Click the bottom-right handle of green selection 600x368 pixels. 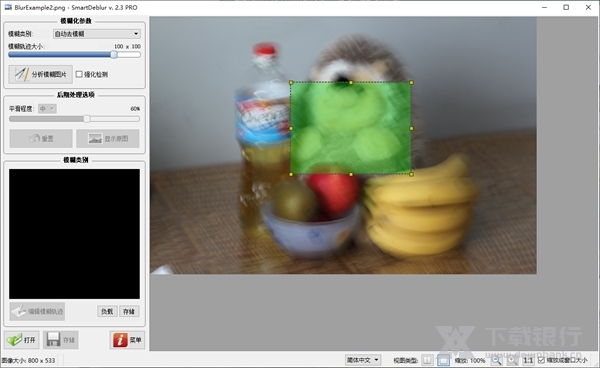click(411, 174)
